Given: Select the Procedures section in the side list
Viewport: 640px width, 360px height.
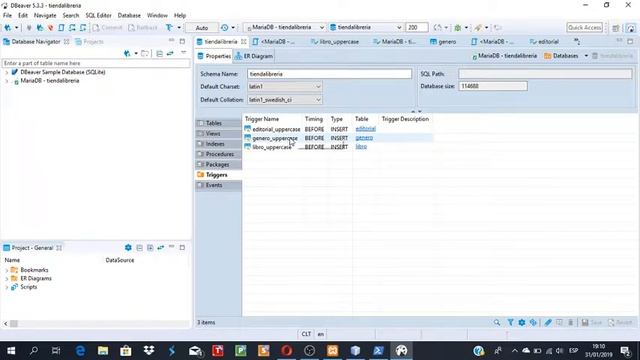Looking at the screenshot, I should (x=218, y=154).
